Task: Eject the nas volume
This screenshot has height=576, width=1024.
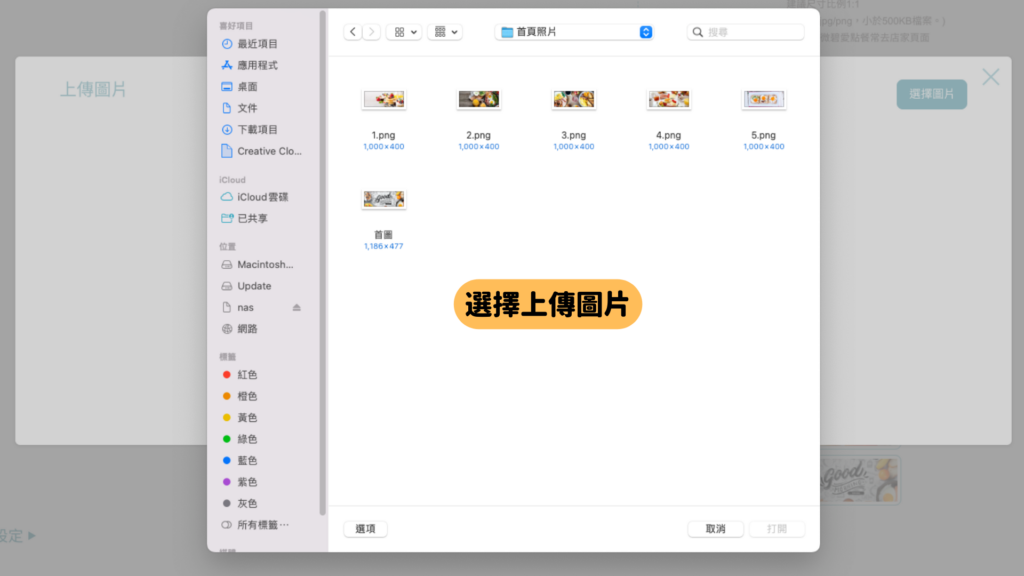Action: coord(296,308)
